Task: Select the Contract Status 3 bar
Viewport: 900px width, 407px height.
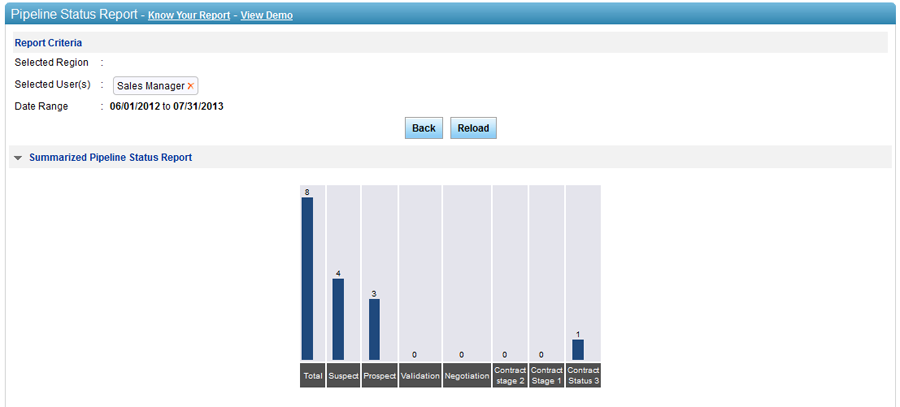Action: coord(578,349)
